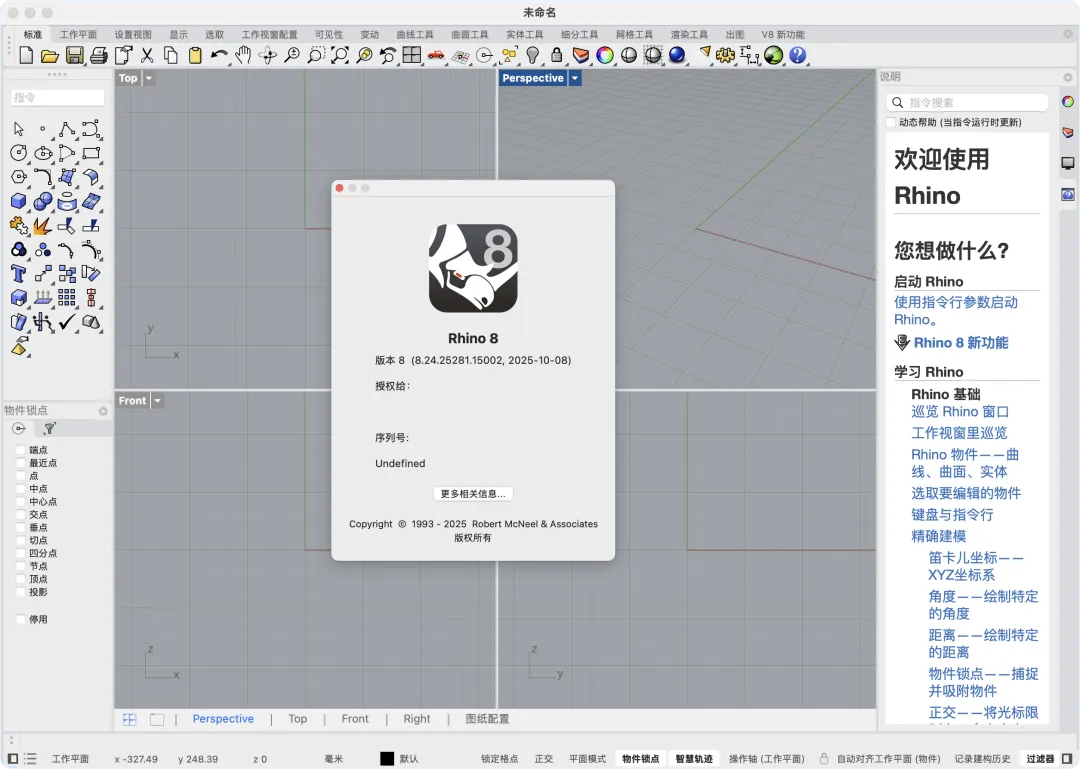
Task: Save the model with the floppy disk icon
Action: [74, 55]
